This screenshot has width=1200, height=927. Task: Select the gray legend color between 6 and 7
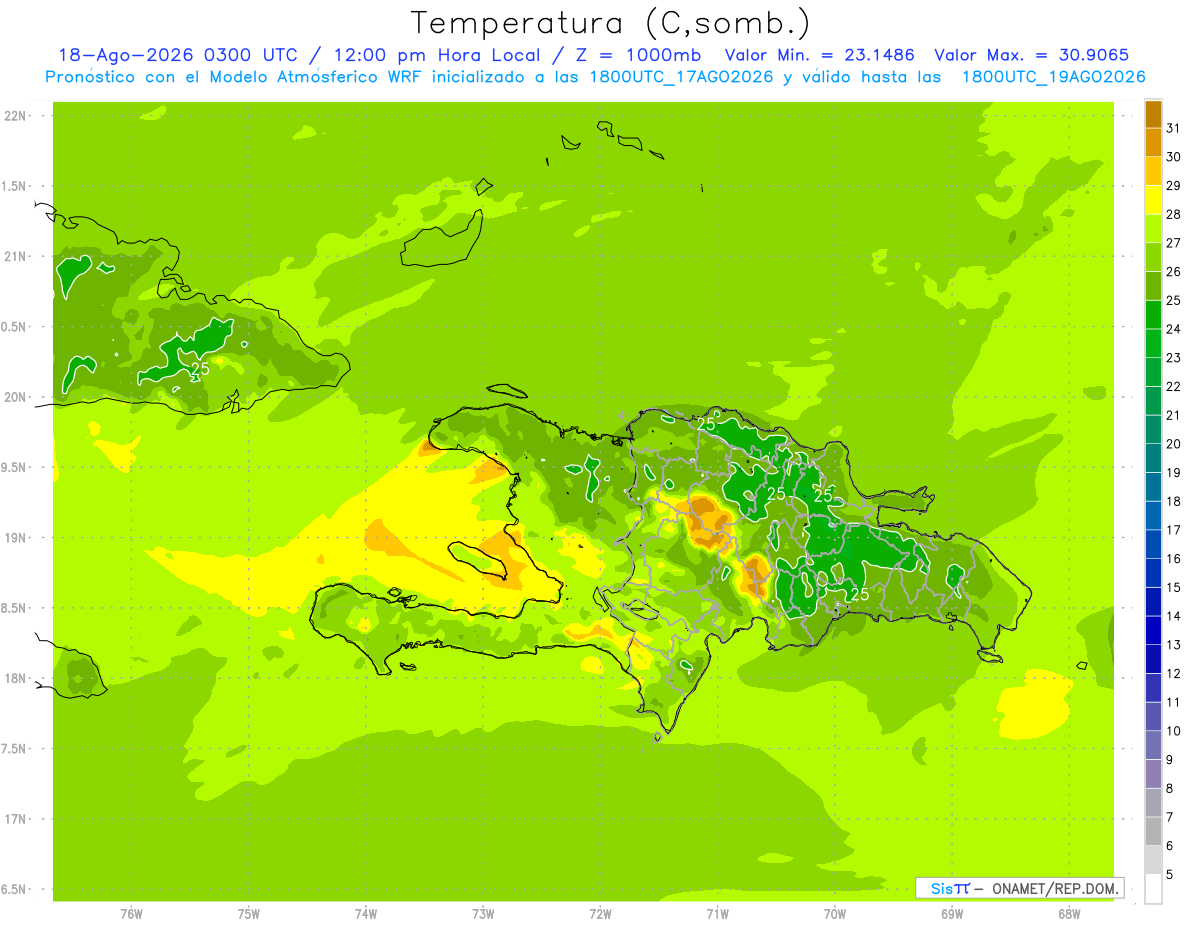[x=1153, y=832]
